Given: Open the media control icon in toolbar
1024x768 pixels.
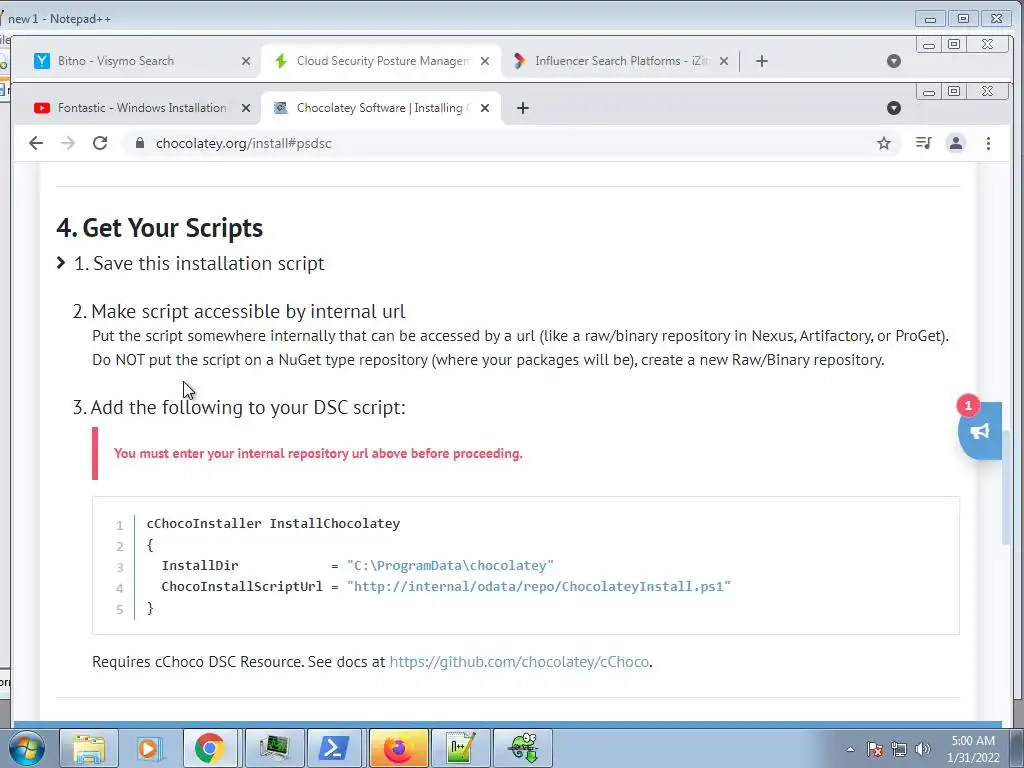Looking at the screenshot, I should (x=923, y=143).
